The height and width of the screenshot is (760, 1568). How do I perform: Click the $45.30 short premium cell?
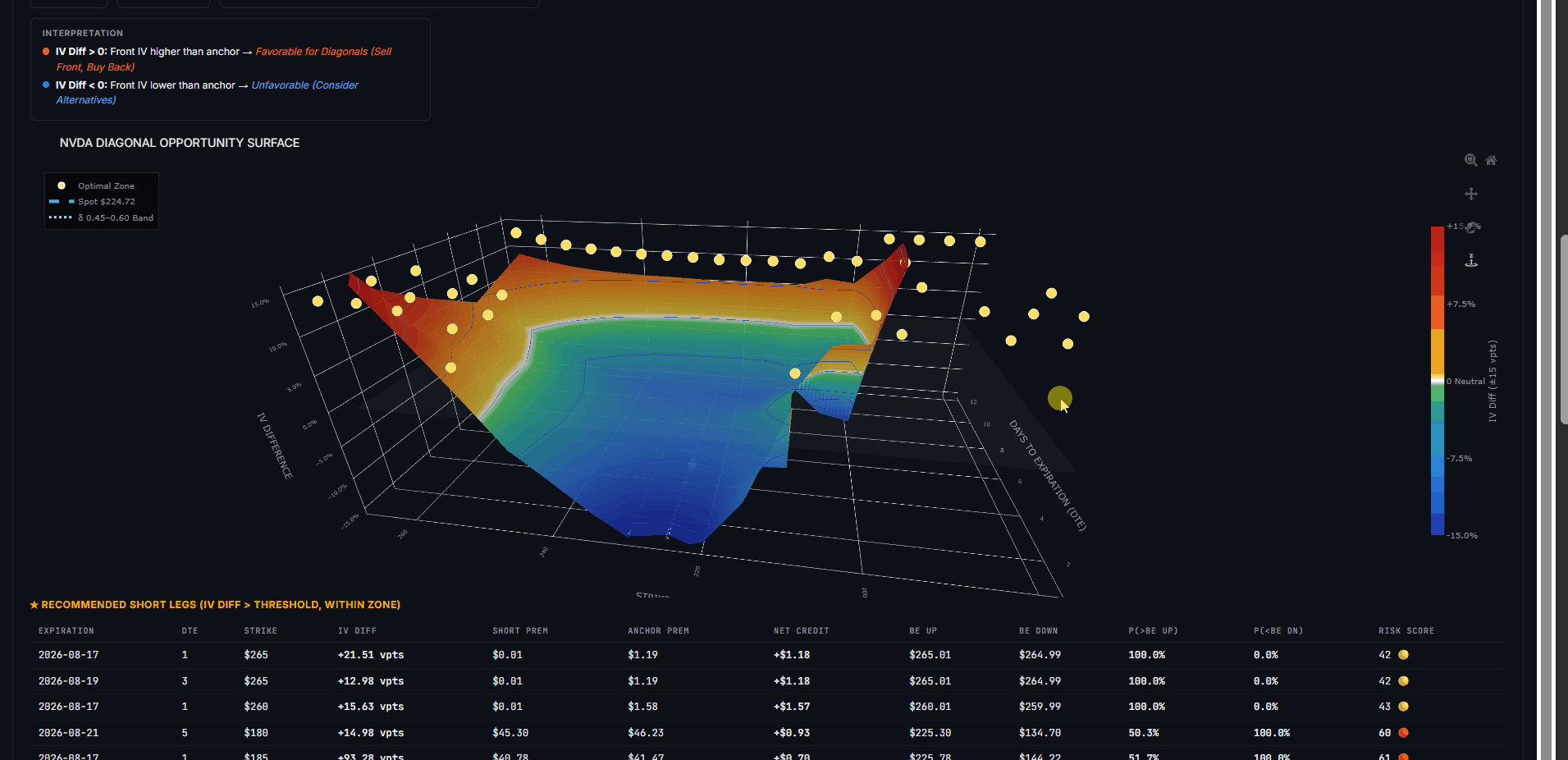[510, 733]
